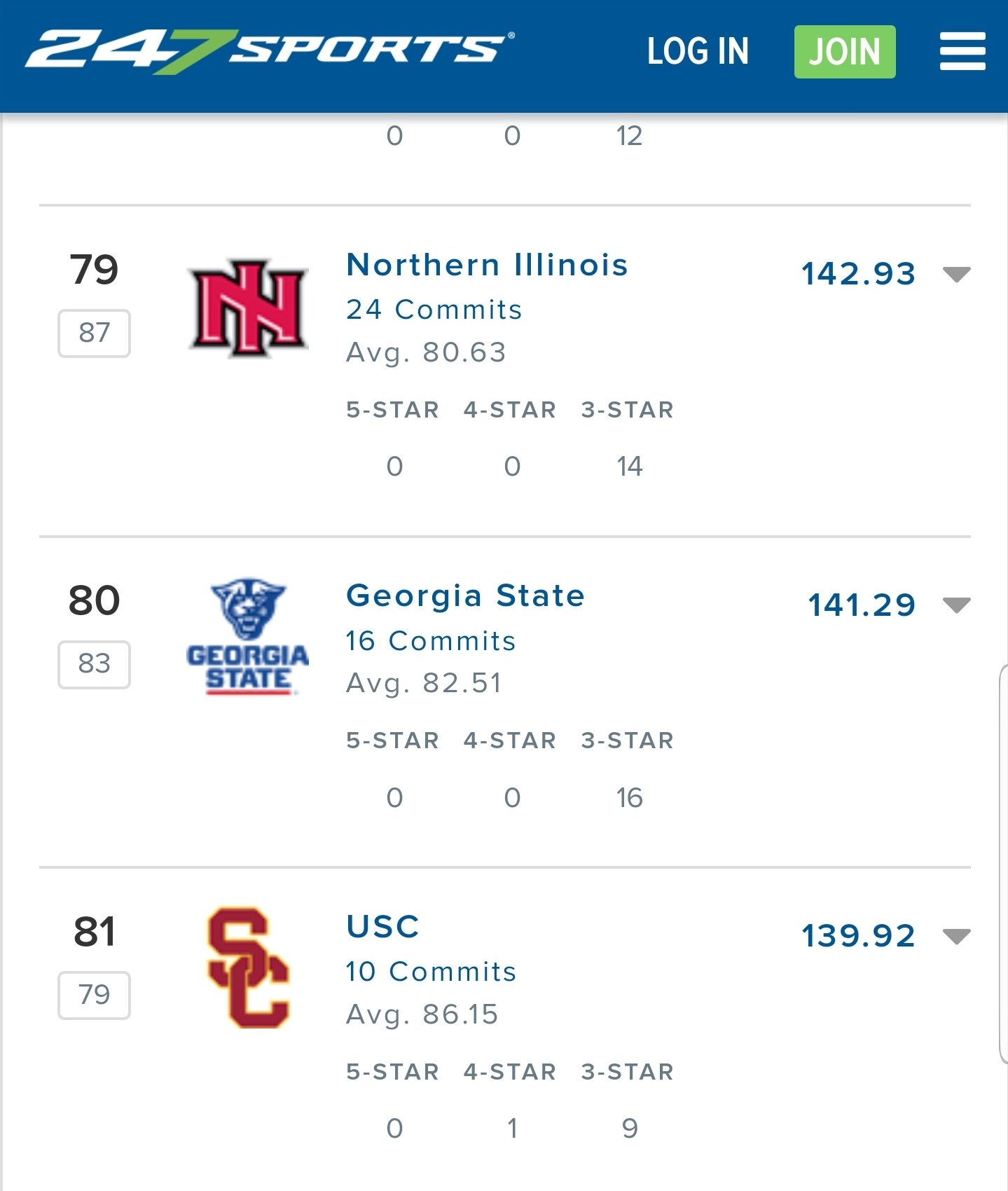Click previous rank box 87
The image size is (1008, 1191).
tap(94, 333)
